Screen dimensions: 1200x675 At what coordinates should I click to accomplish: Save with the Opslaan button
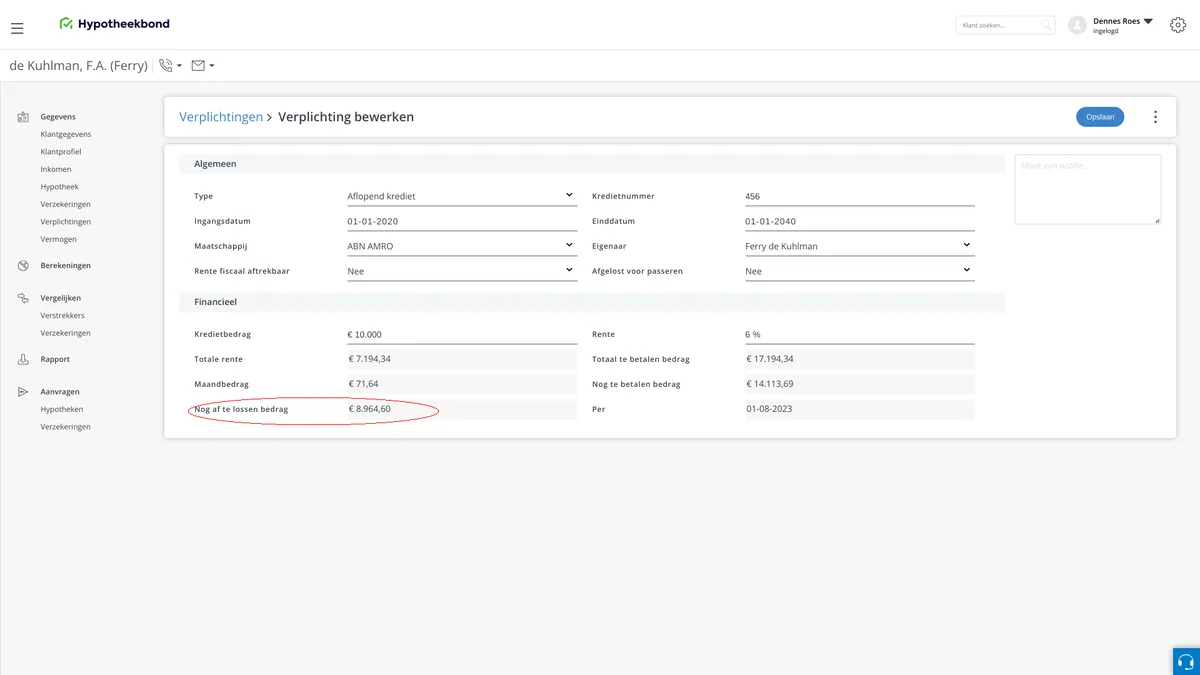[x=1100, y=117]
